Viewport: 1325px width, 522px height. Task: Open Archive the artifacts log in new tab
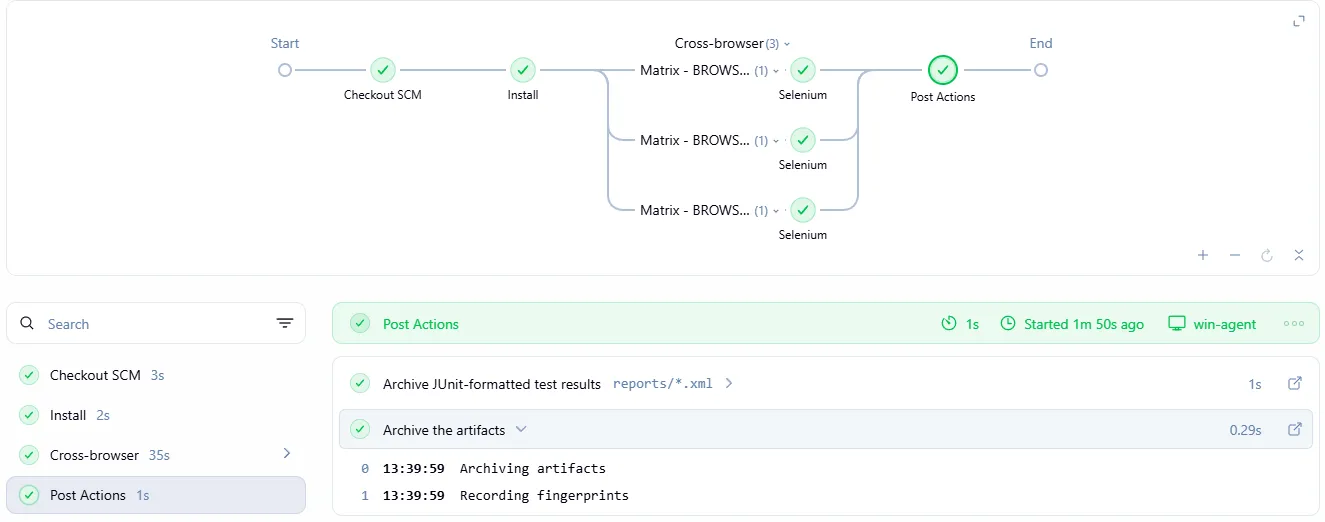1295,429
